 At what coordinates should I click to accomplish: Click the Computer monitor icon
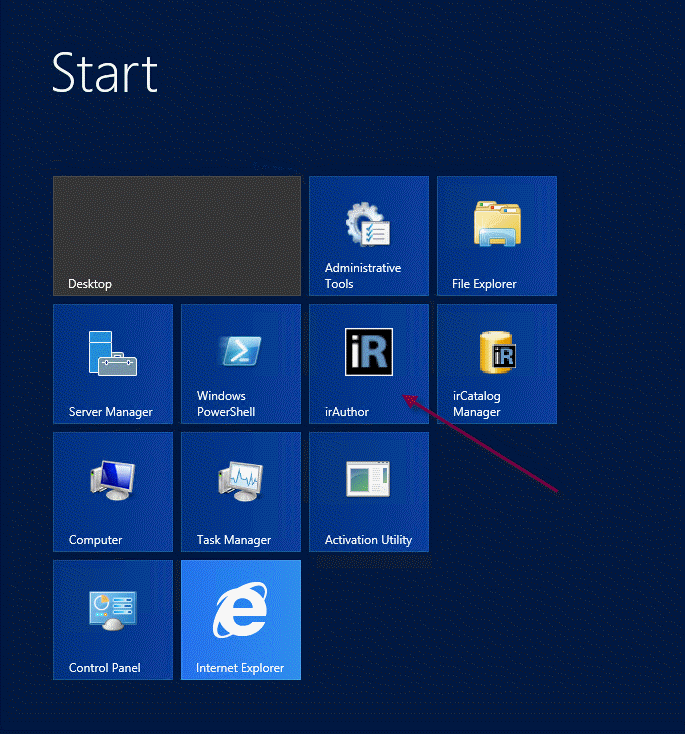point(112,480)
